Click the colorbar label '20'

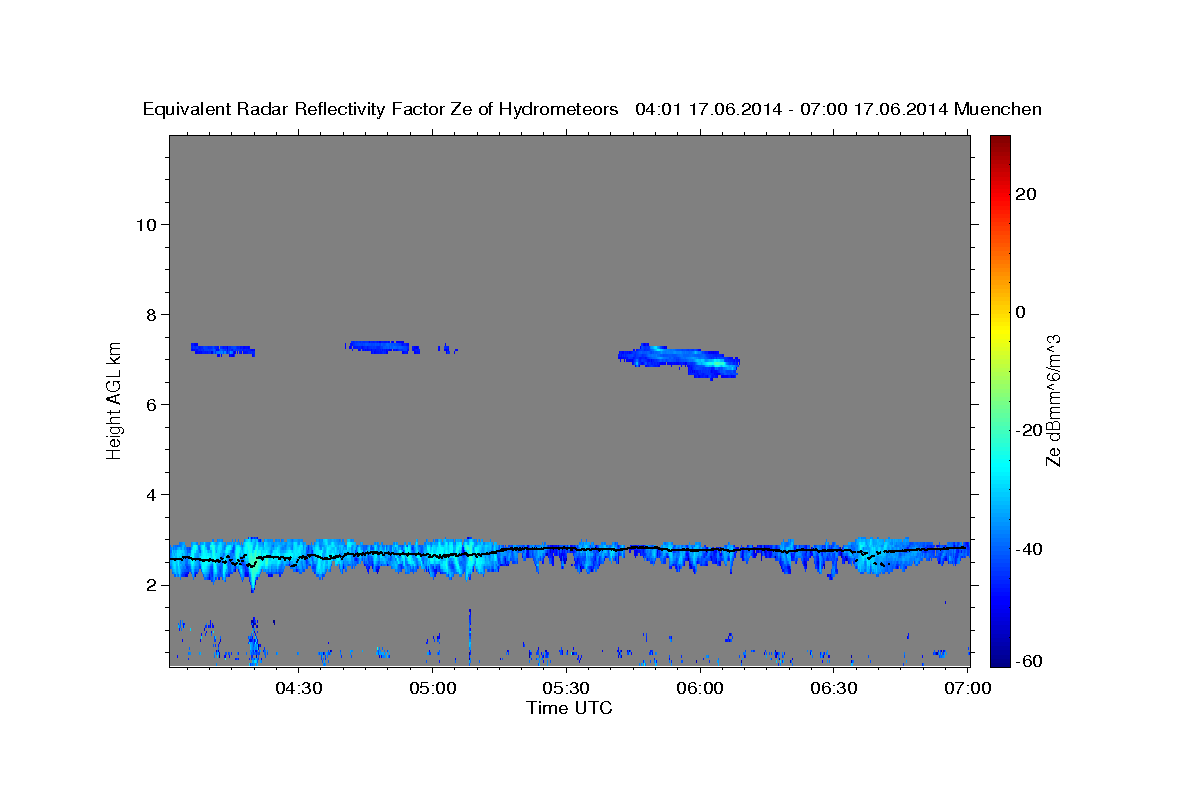pyautogui.click(x=1026, y=194)
